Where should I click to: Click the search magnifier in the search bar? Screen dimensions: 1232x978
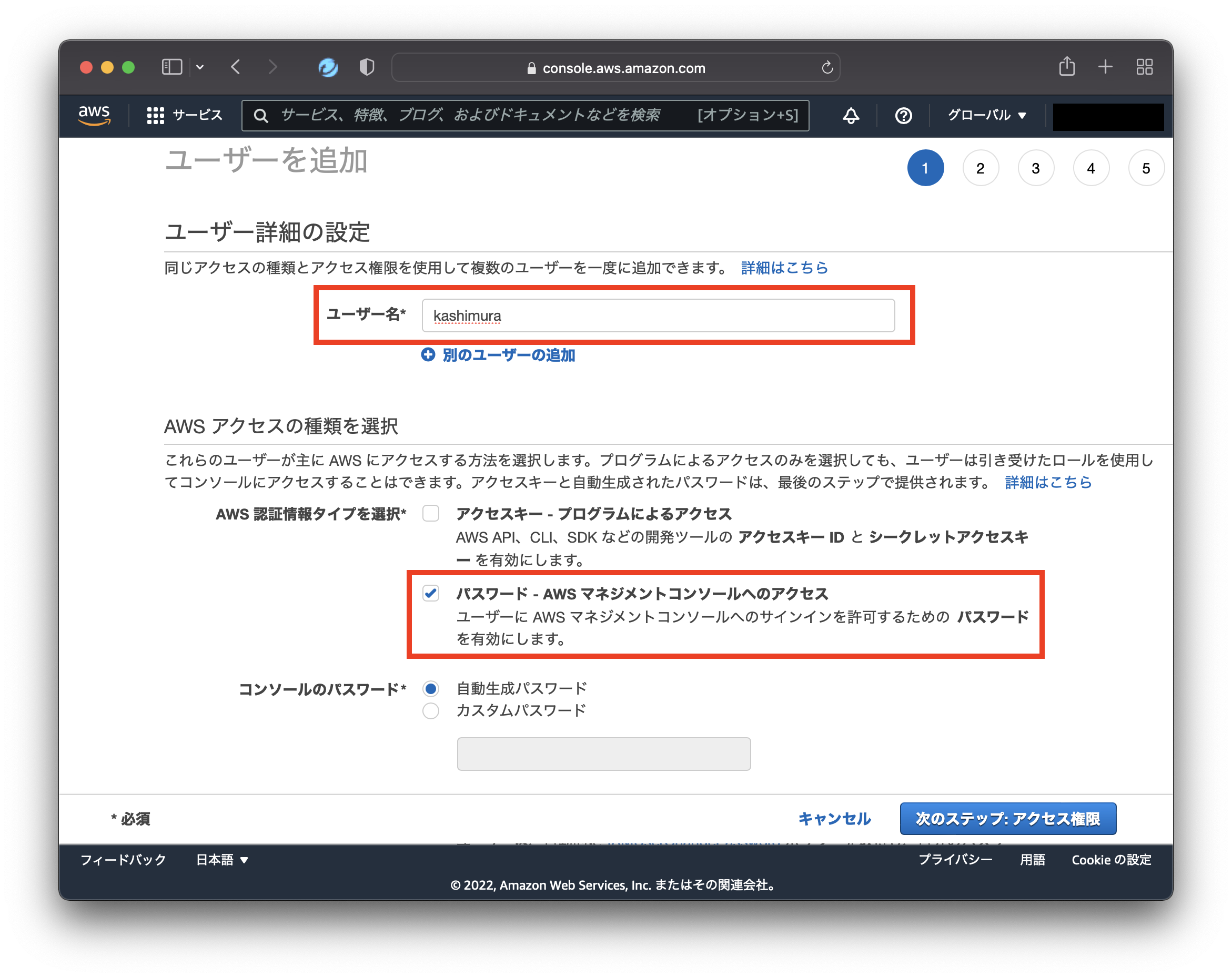[261, 115]
